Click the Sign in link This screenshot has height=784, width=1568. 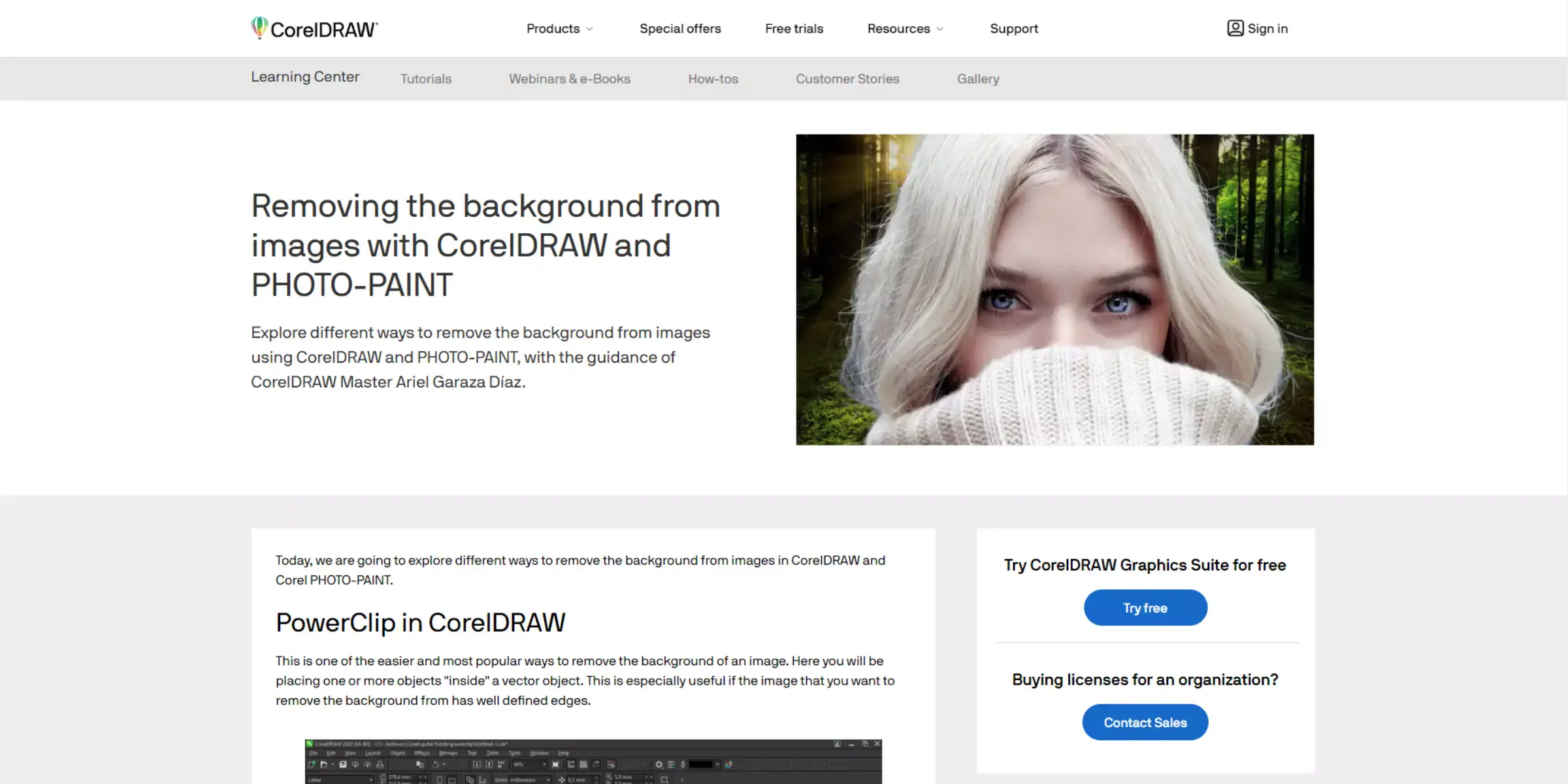click(1267, 29)
